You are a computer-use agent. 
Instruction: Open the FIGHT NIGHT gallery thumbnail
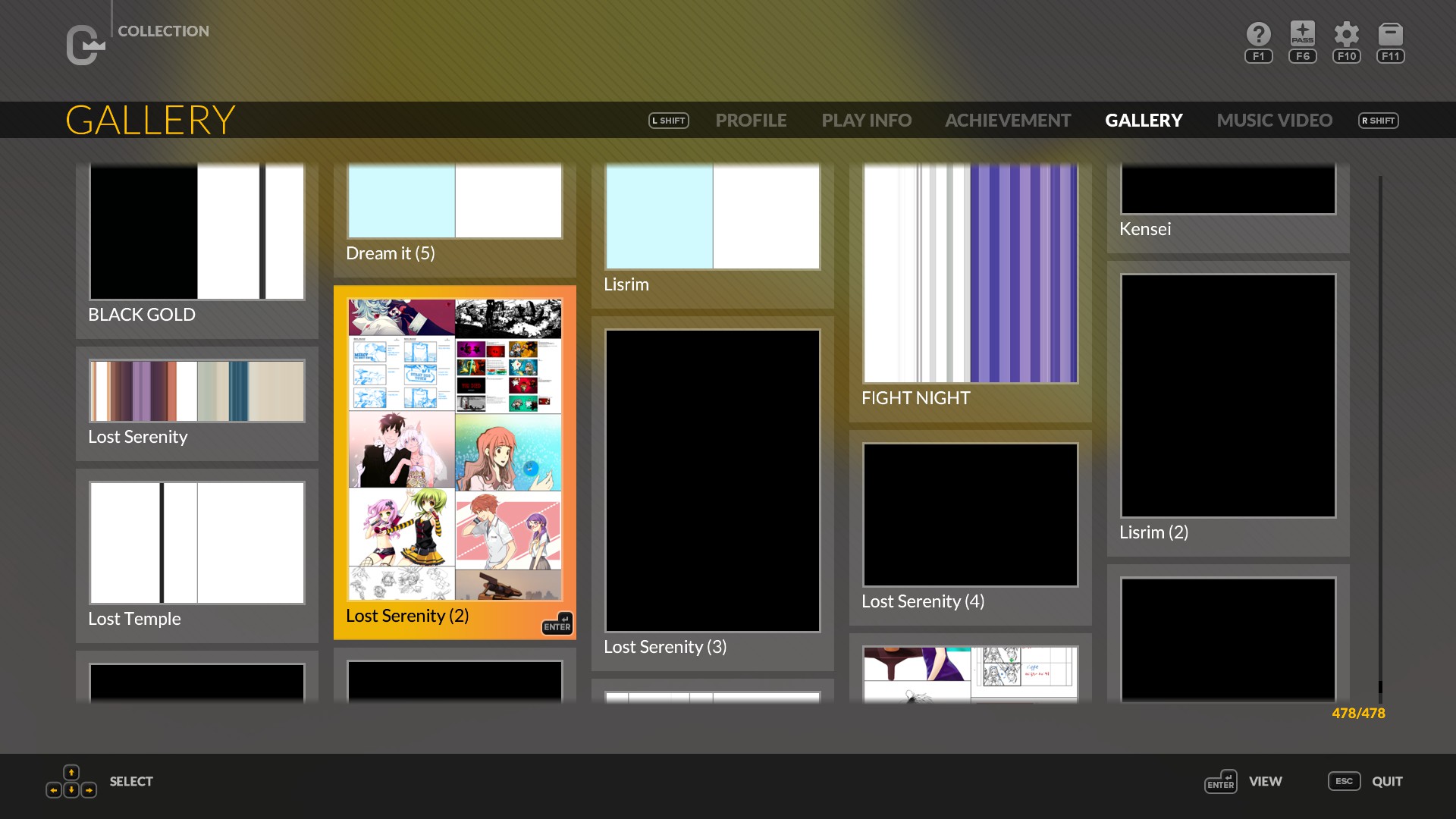pyautogui.click(x=971, y=273)
